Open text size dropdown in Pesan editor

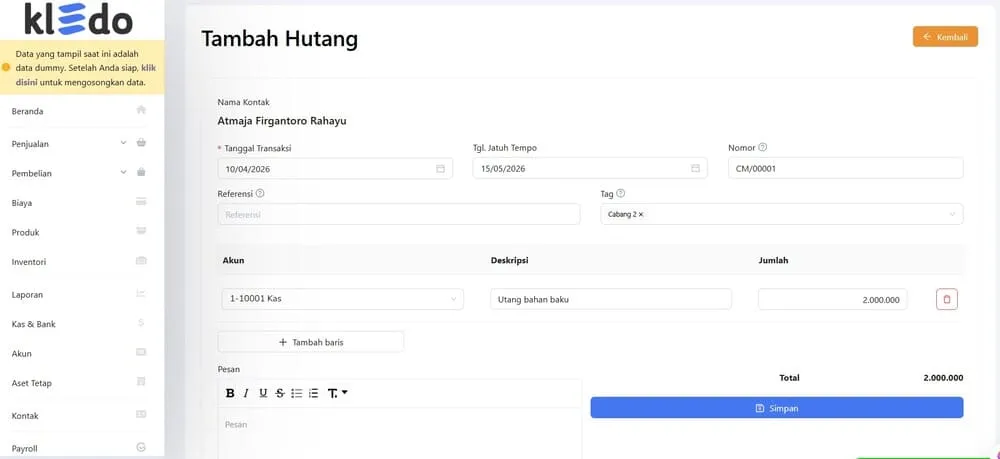tap(337, 393)
